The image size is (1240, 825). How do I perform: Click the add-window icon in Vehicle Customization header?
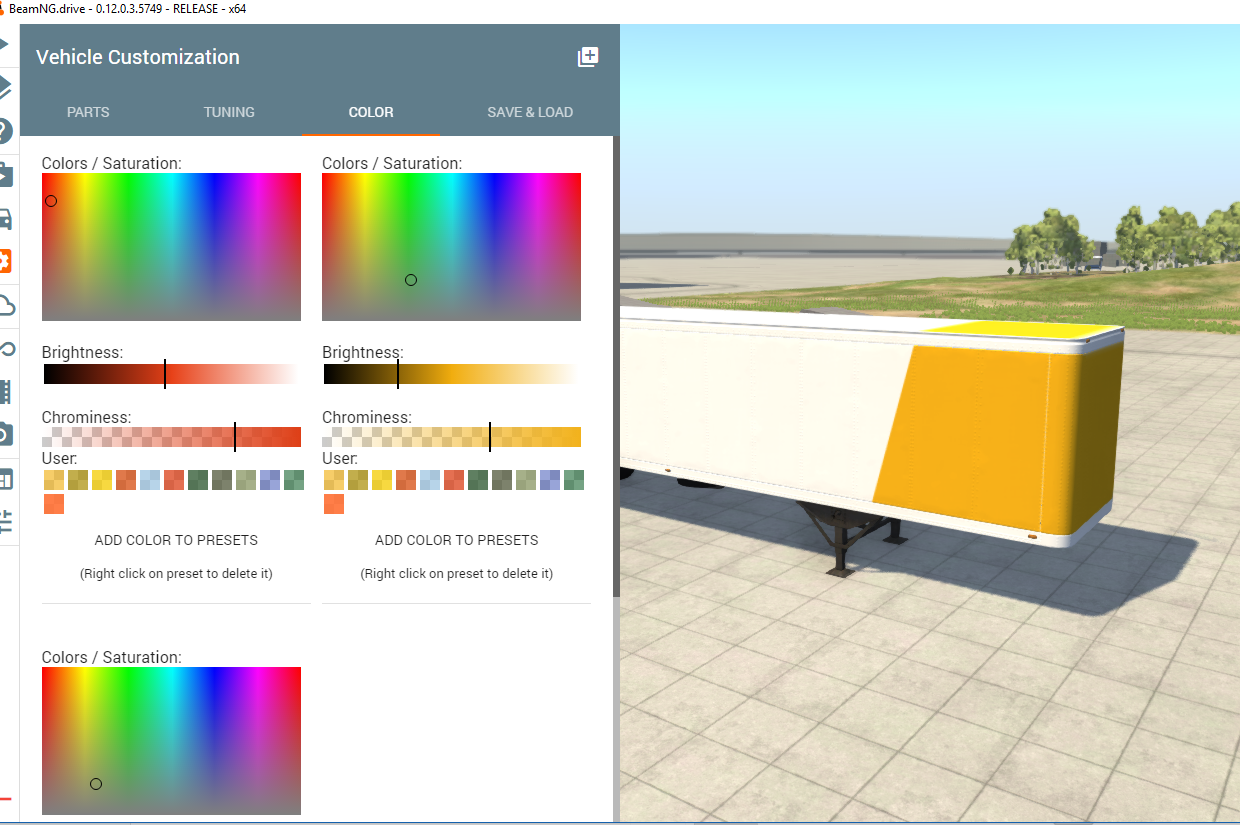tap(588, 57)
